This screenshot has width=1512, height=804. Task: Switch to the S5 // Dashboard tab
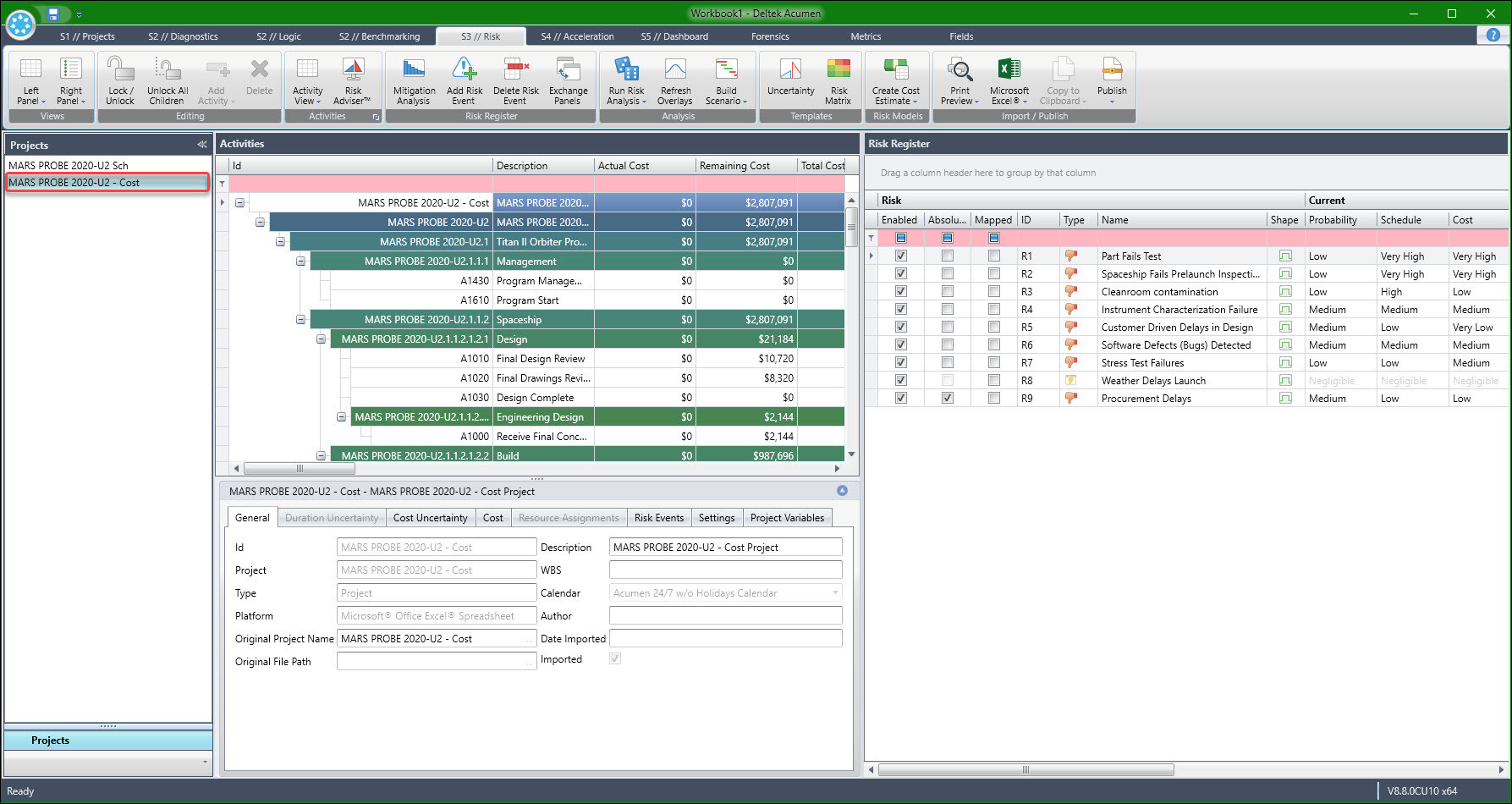tap(674, 36)
